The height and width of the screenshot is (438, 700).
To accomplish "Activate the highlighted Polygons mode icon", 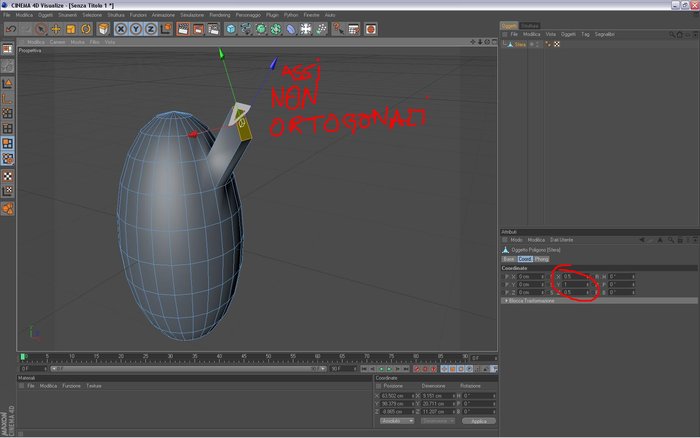I will click(8, 143).
